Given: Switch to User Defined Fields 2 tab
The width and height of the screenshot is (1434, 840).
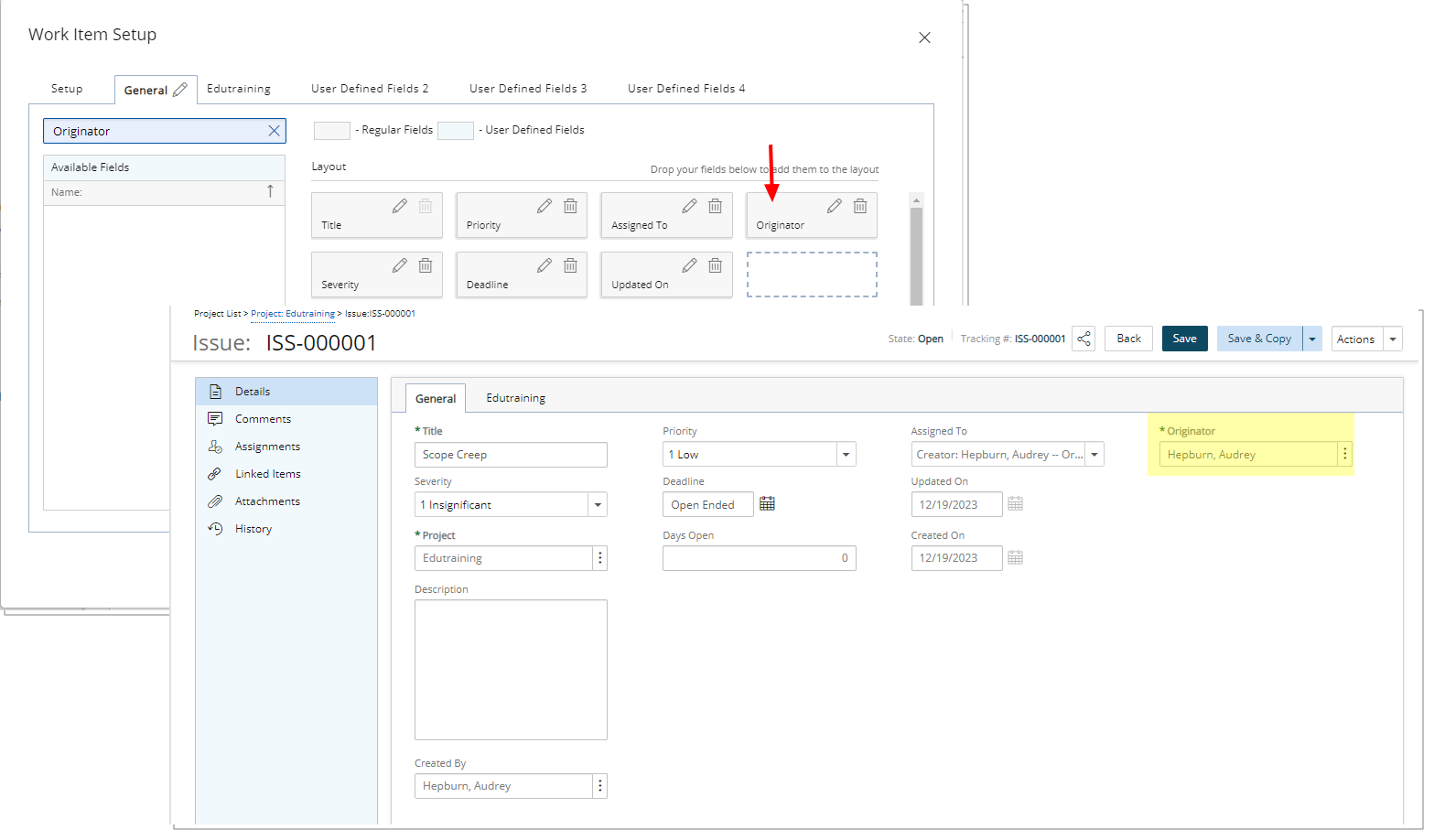Looking at the screenshot, I should point(370,89).
